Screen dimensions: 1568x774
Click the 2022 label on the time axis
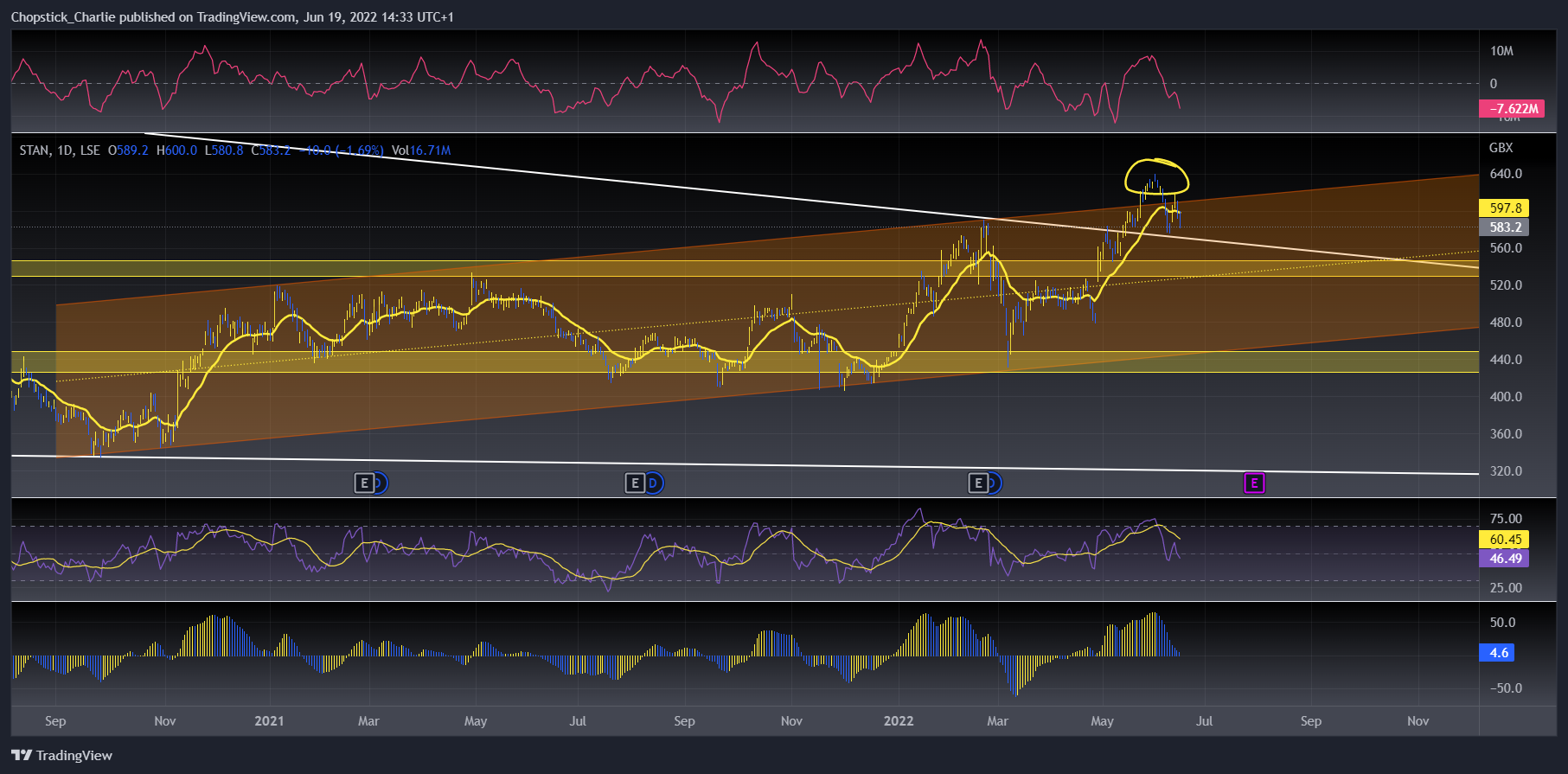[x=899, y=720]
